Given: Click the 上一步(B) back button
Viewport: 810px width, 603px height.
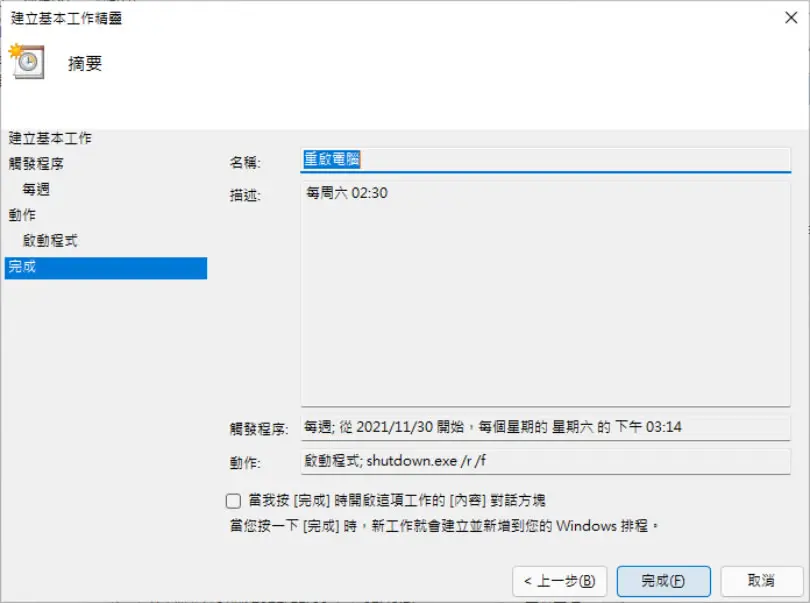Looking at the screenshot, I should coord(559,581).
